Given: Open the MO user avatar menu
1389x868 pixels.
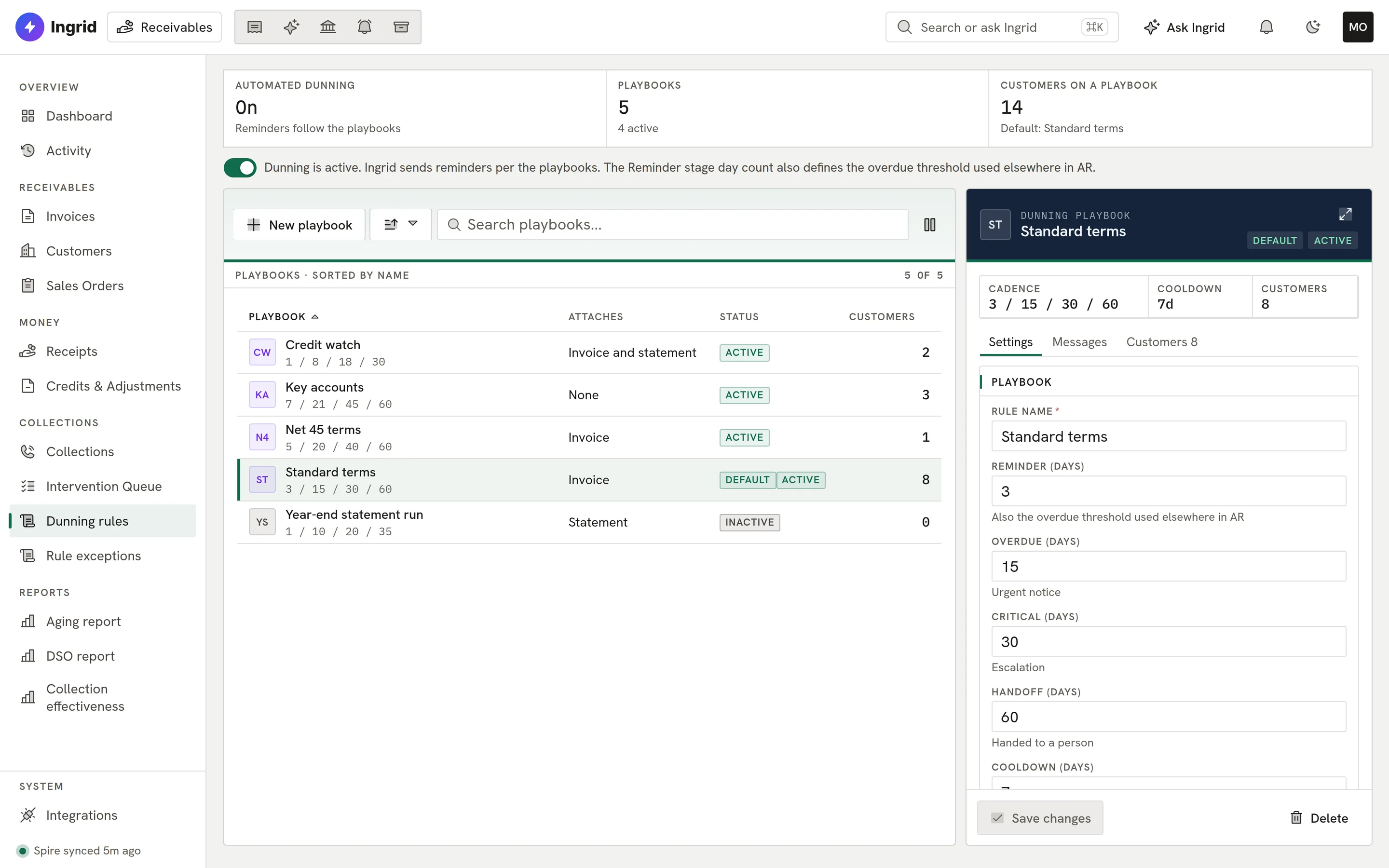Looking at the screenshot, I should [1358, 27].
